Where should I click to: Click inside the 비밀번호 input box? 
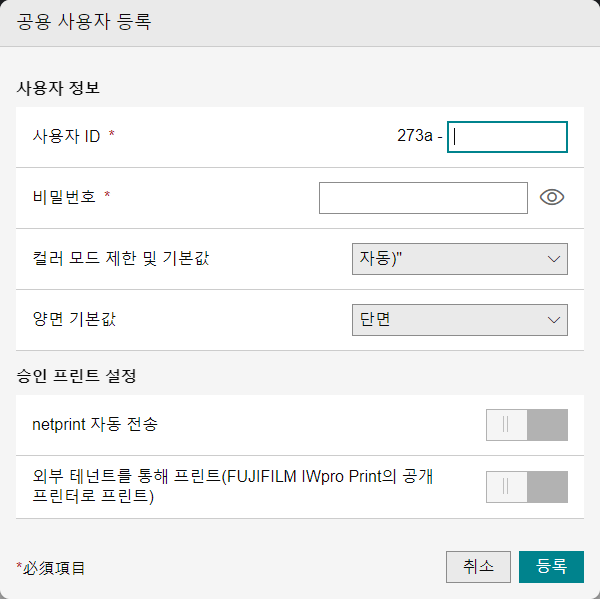coord(423,198)
